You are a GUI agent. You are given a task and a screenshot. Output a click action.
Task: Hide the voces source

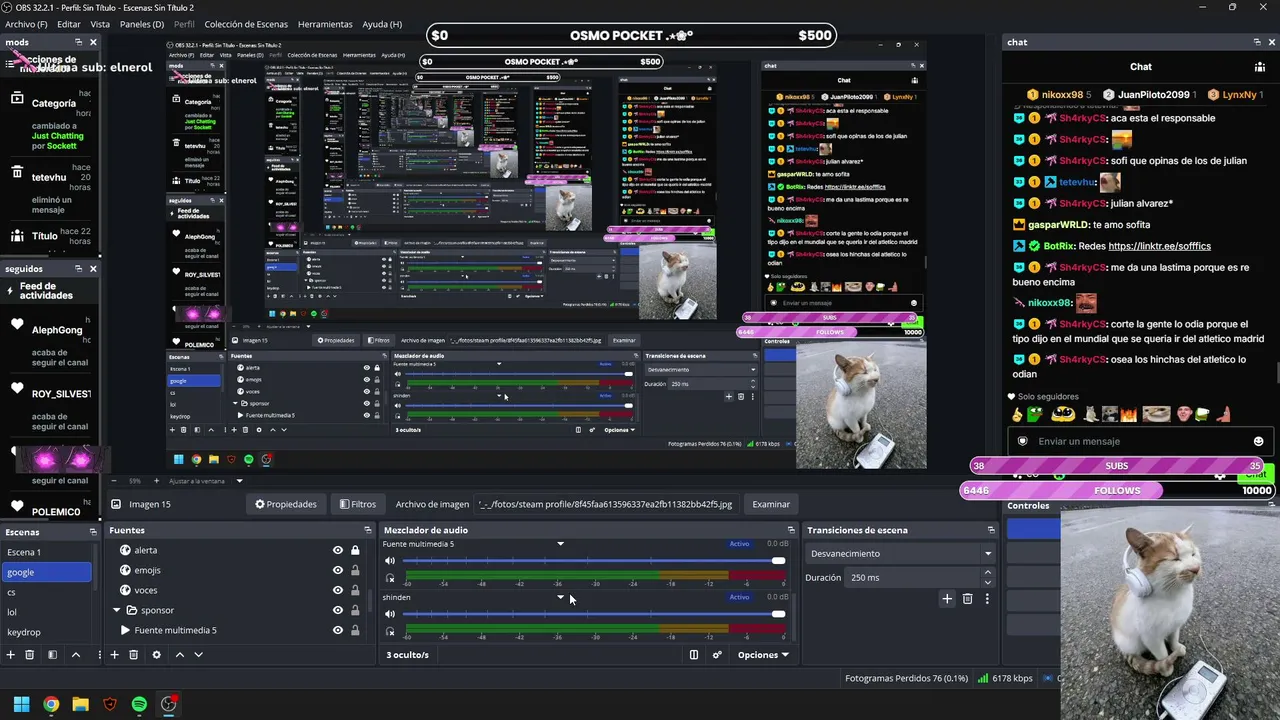tap(338, 590)
